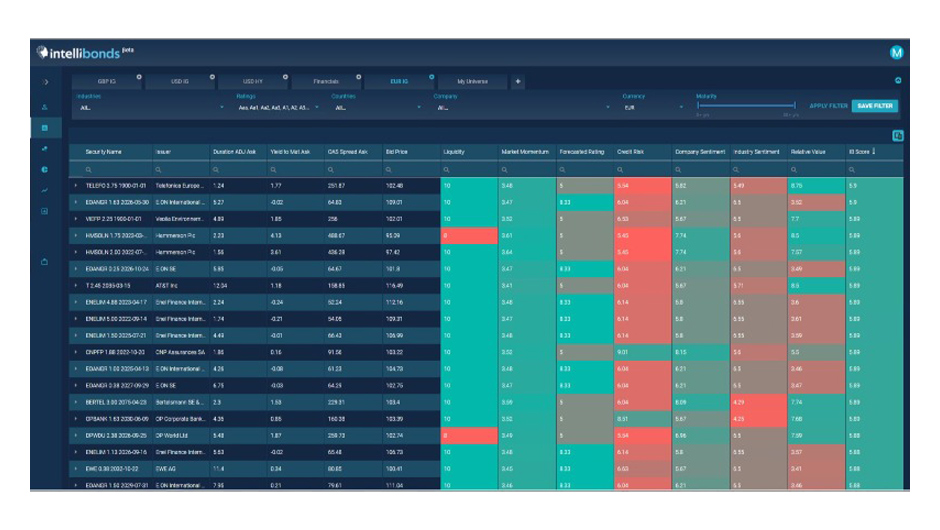Image resolution: width=940 pixels, height=530 pixels.
Task: Expand the T 2.45 AT&T row
Action: 76,286
